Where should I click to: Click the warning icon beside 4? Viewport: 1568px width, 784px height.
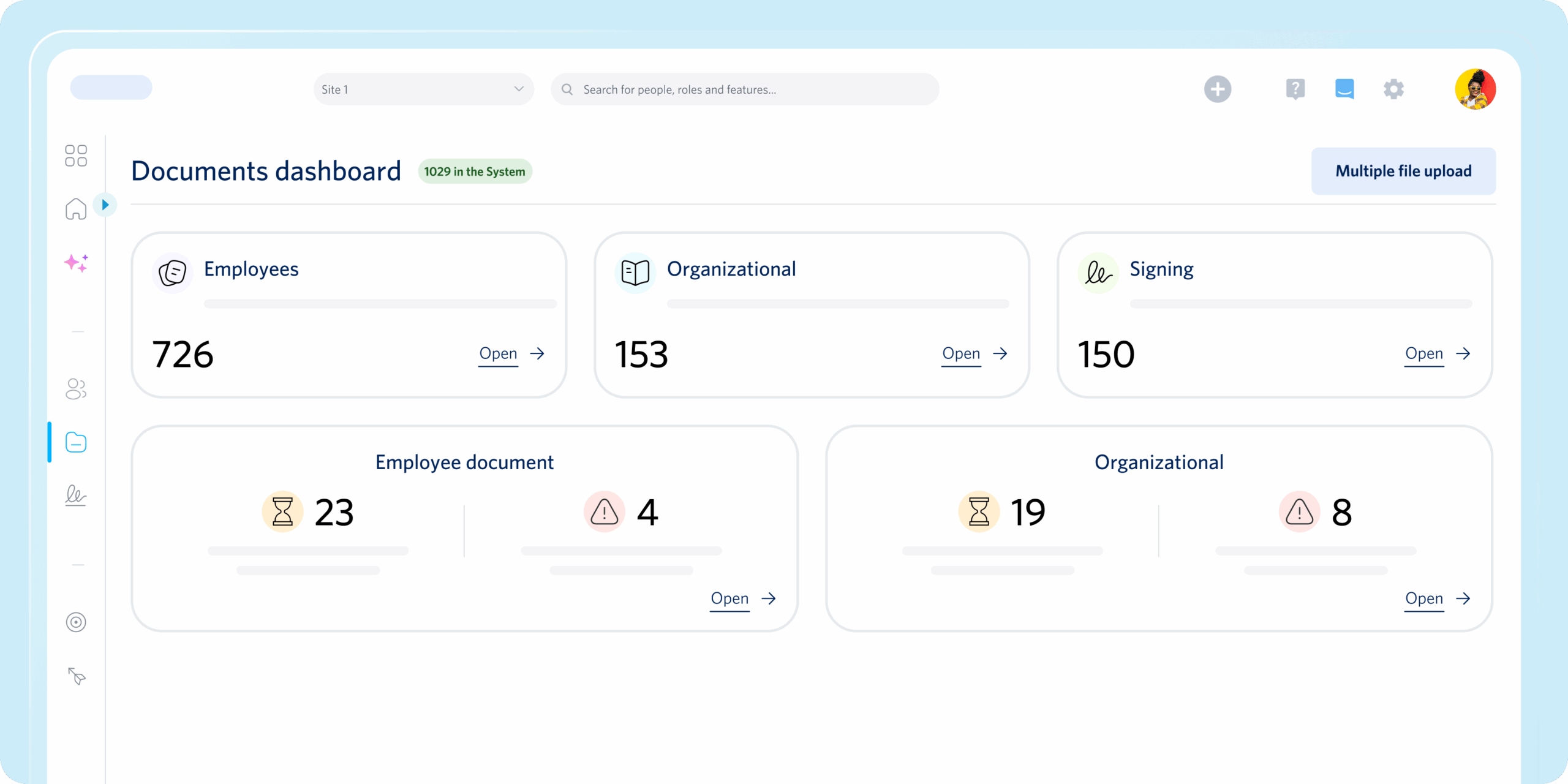click(605, 511)
